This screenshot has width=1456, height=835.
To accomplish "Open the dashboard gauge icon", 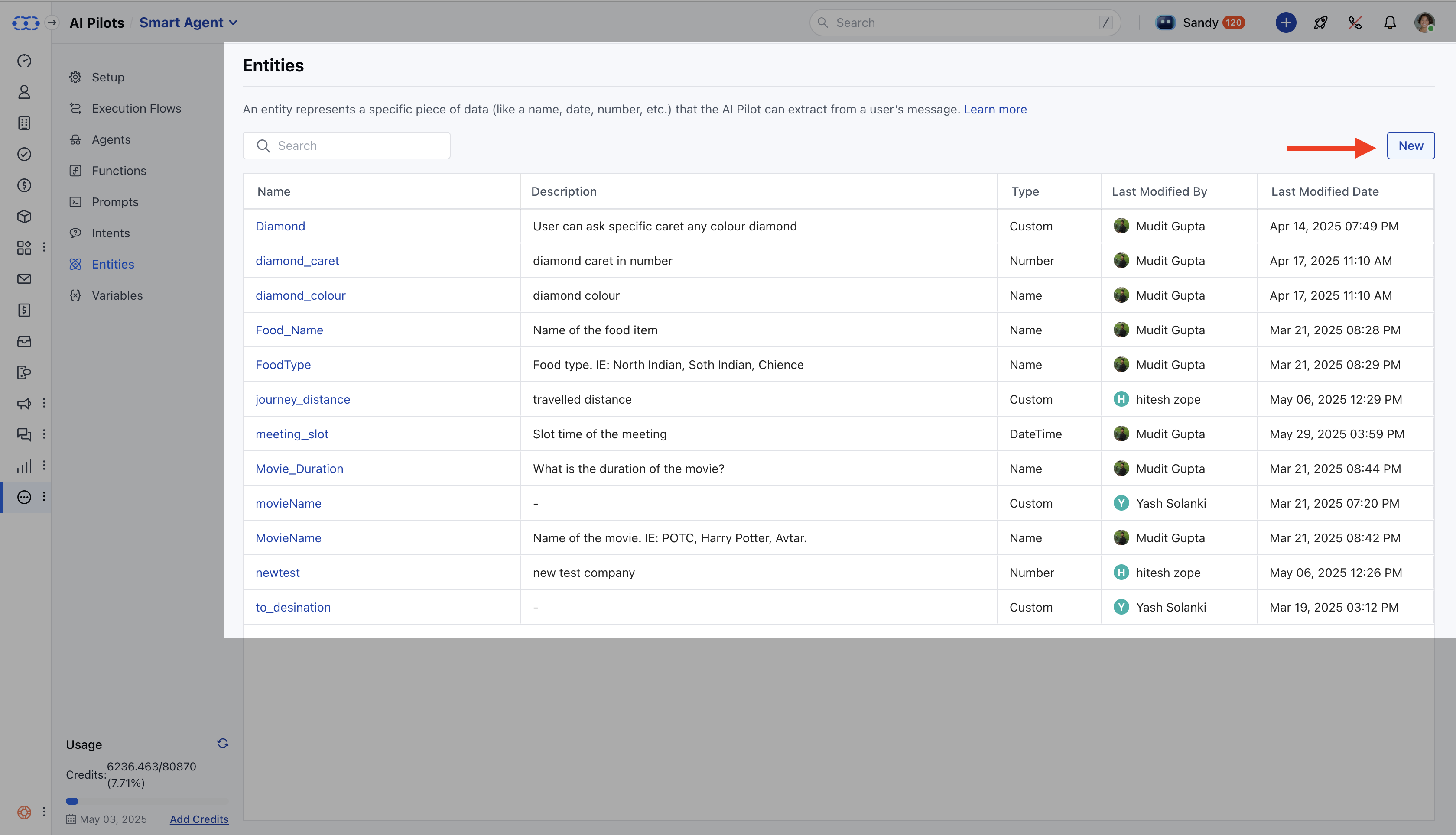I will pos(24,61).
